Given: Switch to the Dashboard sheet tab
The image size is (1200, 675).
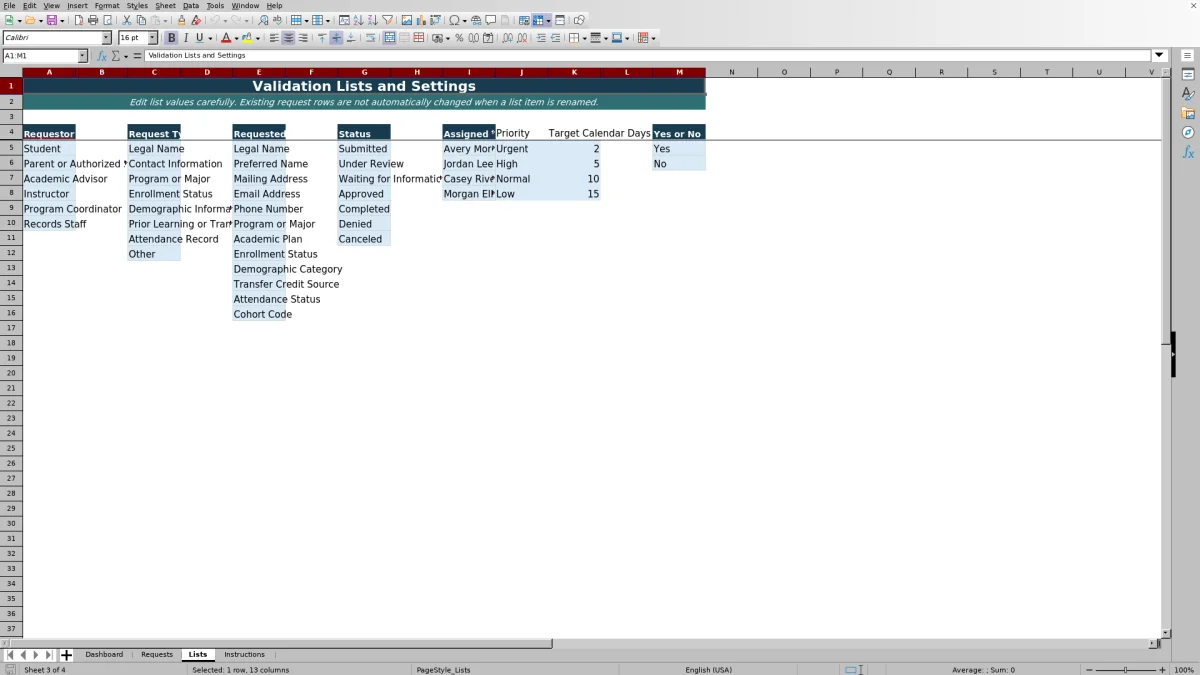Looking at the screenshot, I should click(104, 655).
